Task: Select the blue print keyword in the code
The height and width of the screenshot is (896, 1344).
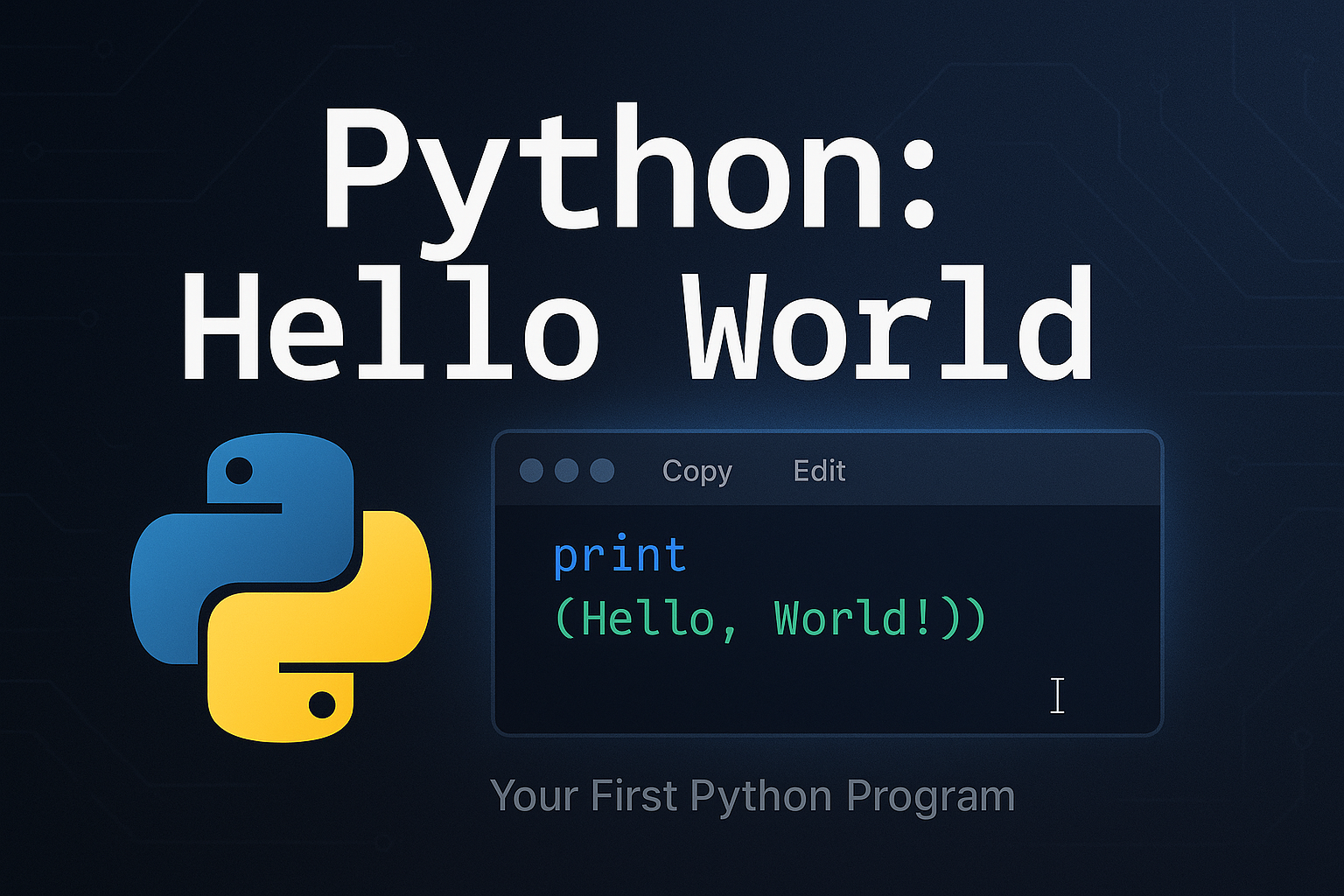Action: click(x=619, y=556)
